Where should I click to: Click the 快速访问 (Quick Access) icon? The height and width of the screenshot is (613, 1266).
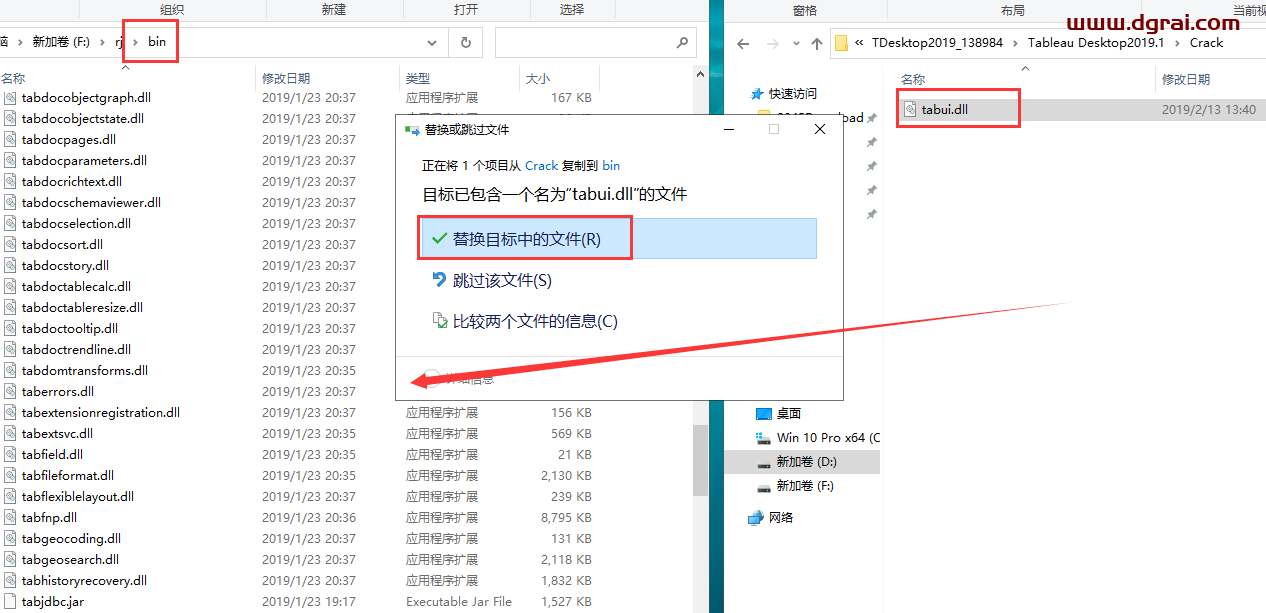[x=757, y=93]
